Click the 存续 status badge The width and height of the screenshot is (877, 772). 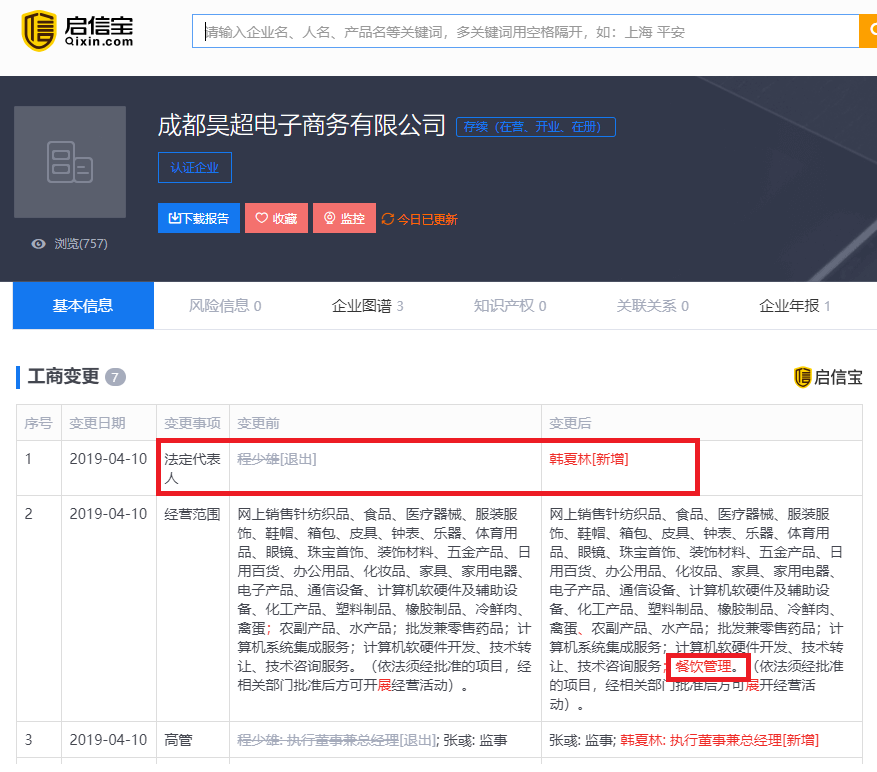click(536, 127)
